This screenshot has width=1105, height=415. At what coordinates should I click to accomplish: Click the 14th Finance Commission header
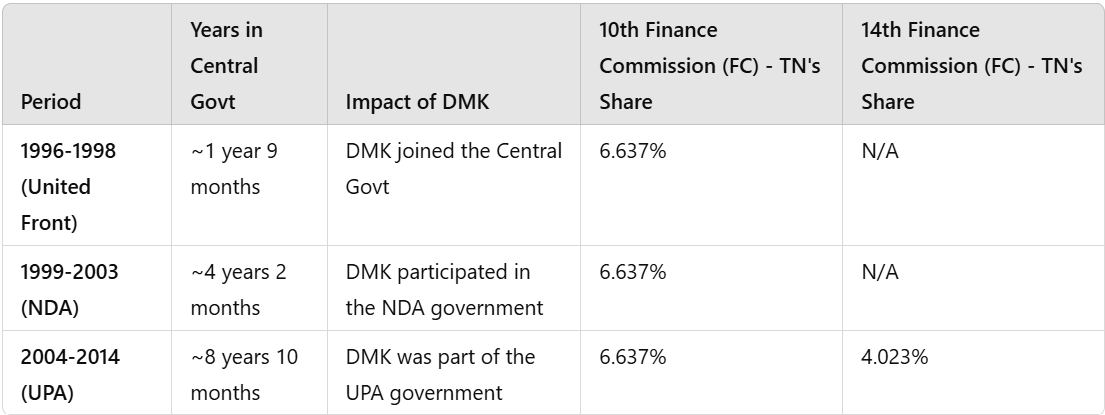pyautogui.click(x=971, y=66)
